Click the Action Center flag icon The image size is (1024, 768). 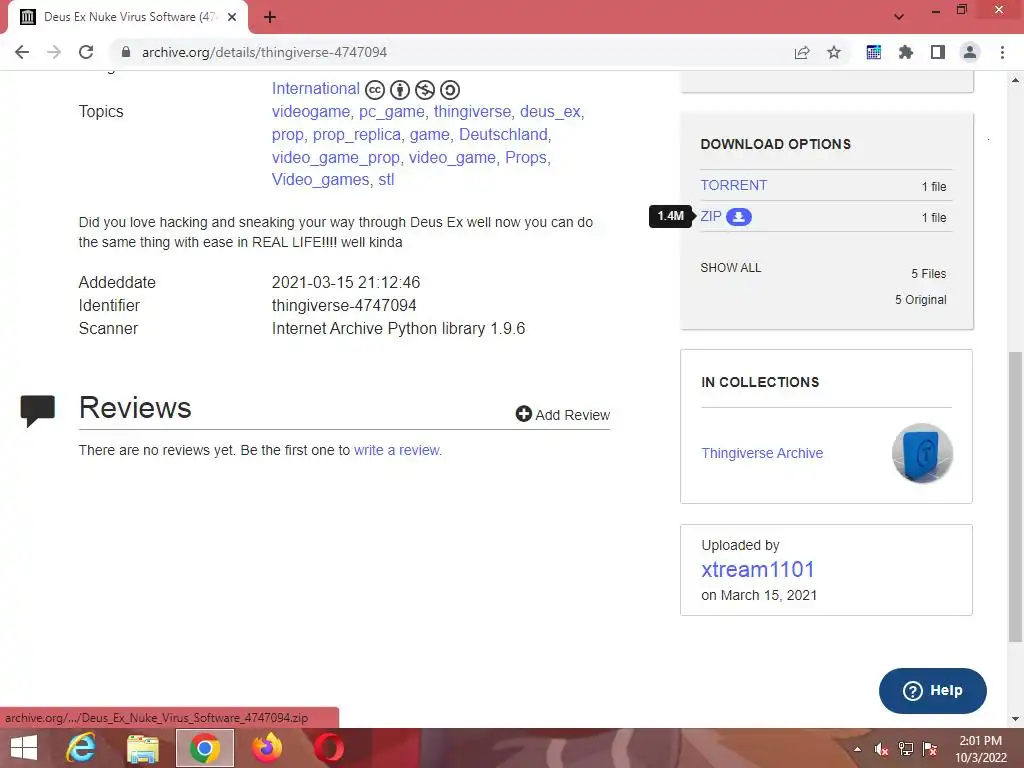point(930,749)
